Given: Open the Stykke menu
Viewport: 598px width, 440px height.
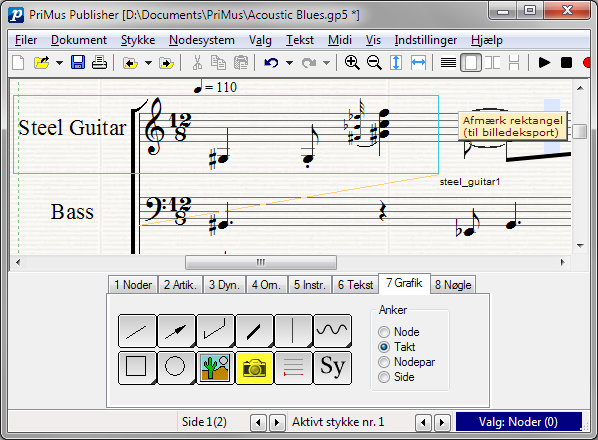Looking at the screenshot, I should [138, 40].
